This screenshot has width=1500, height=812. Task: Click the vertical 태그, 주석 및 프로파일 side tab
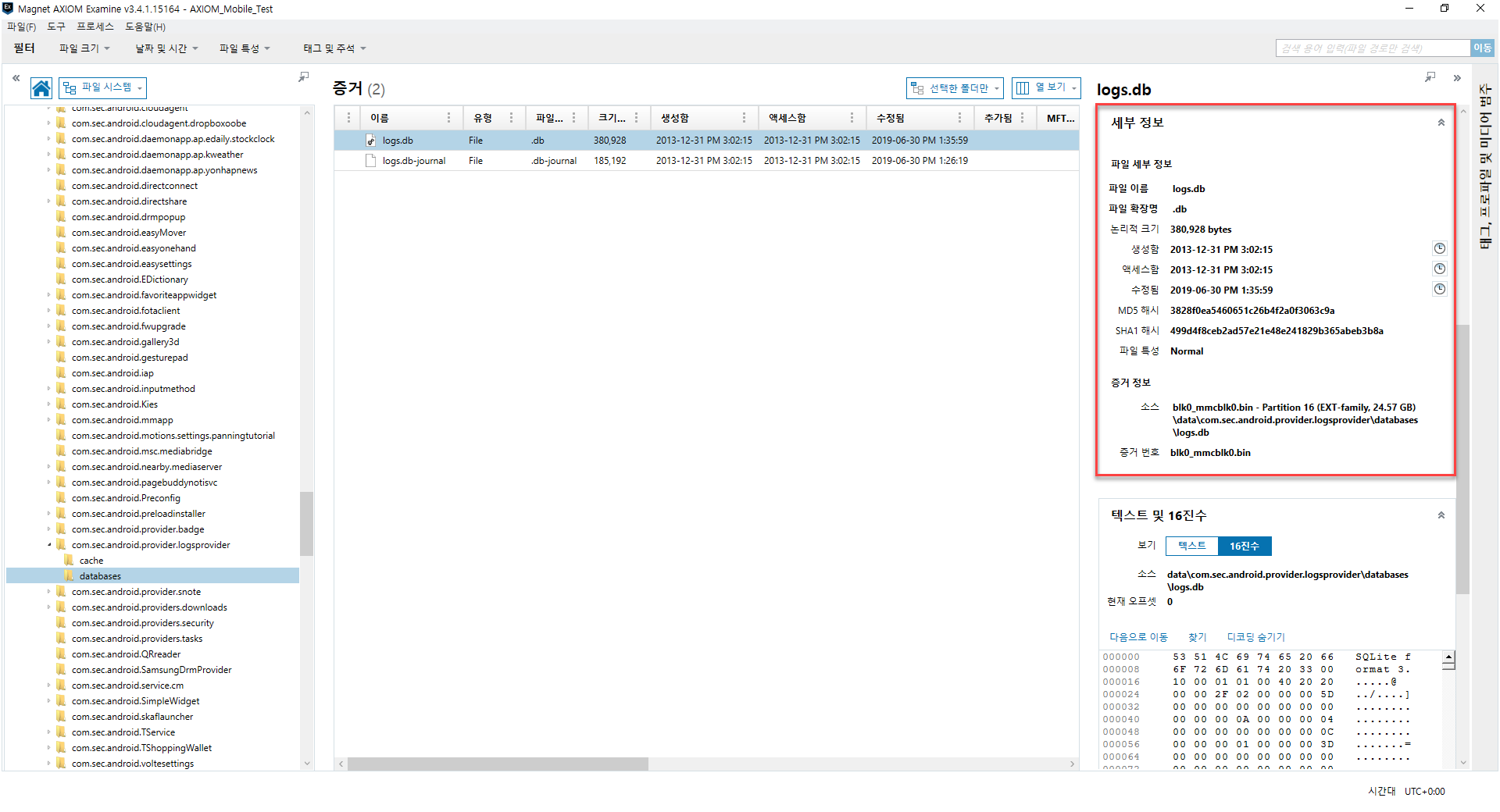[1485, 166]
